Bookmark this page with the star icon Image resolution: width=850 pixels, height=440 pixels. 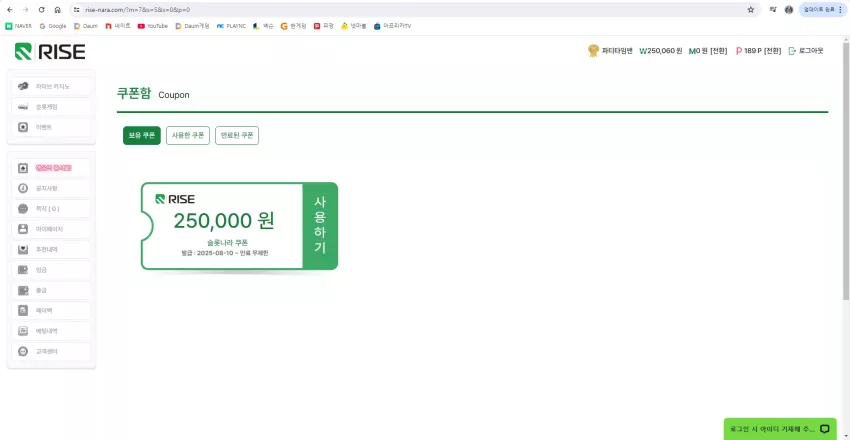click(x=751, y=10)
